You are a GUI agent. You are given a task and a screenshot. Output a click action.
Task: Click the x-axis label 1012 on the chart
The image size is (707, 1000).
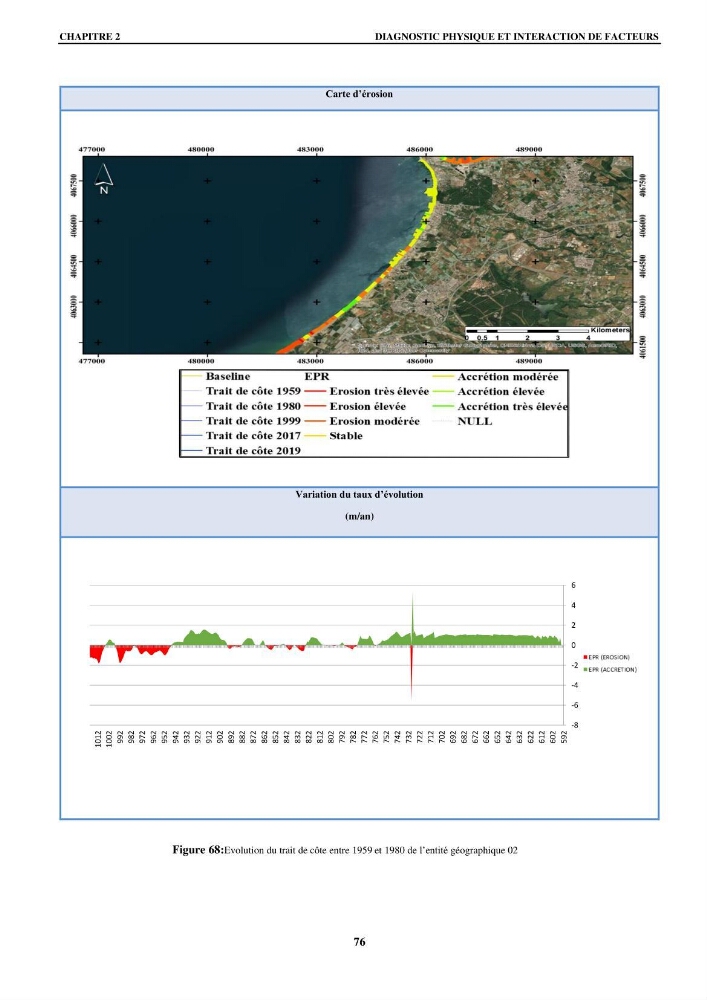tap(98, 738)
